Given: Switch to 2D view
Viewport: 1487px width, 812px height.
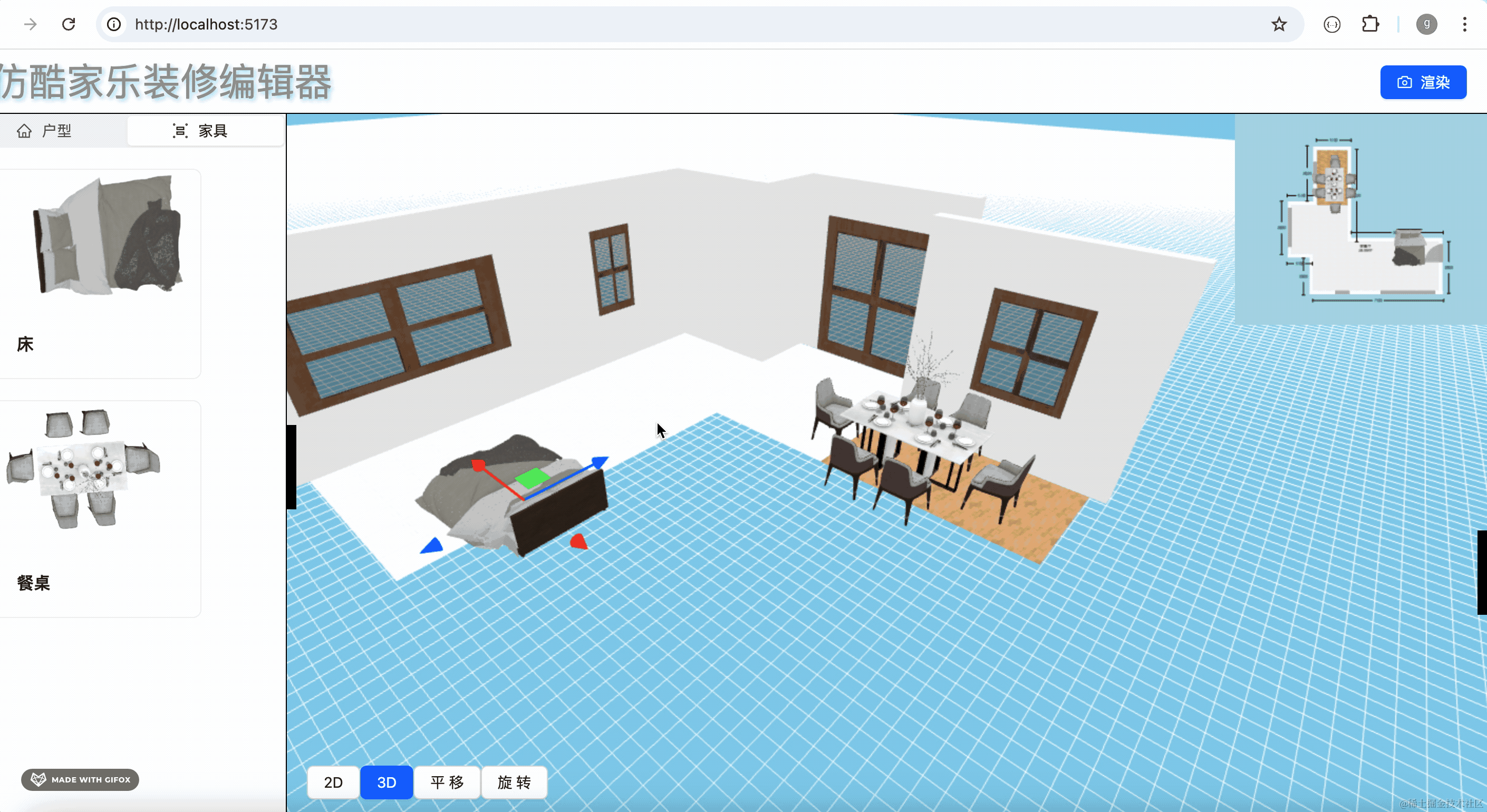Looking at the screenshot, I should (333, 782).
